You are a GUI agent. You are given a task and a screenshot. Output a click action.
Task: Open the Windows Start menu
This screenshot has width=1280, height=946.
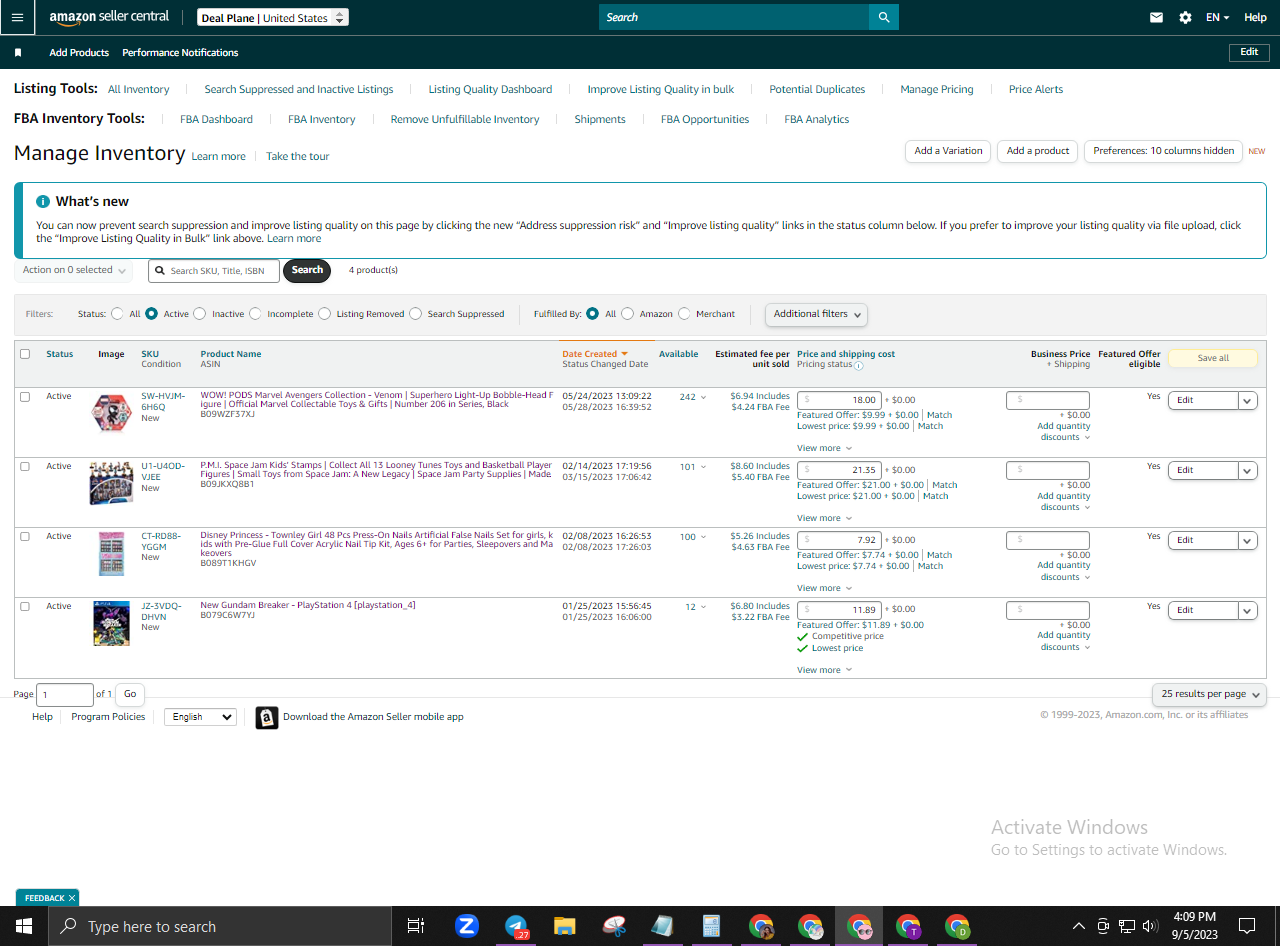24,926
